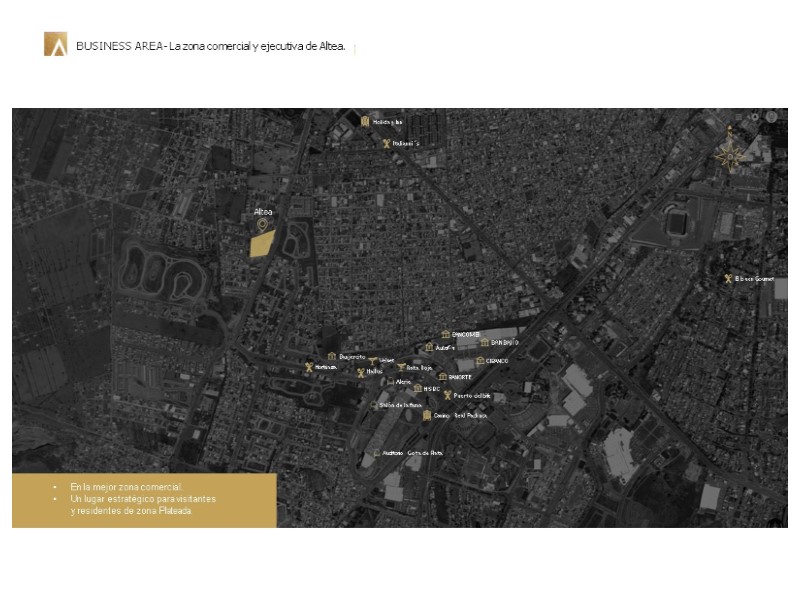This screenshot has width=800, height=600.
Task: Click the HSBC bank icon
Action: click(x=416, y=389)
